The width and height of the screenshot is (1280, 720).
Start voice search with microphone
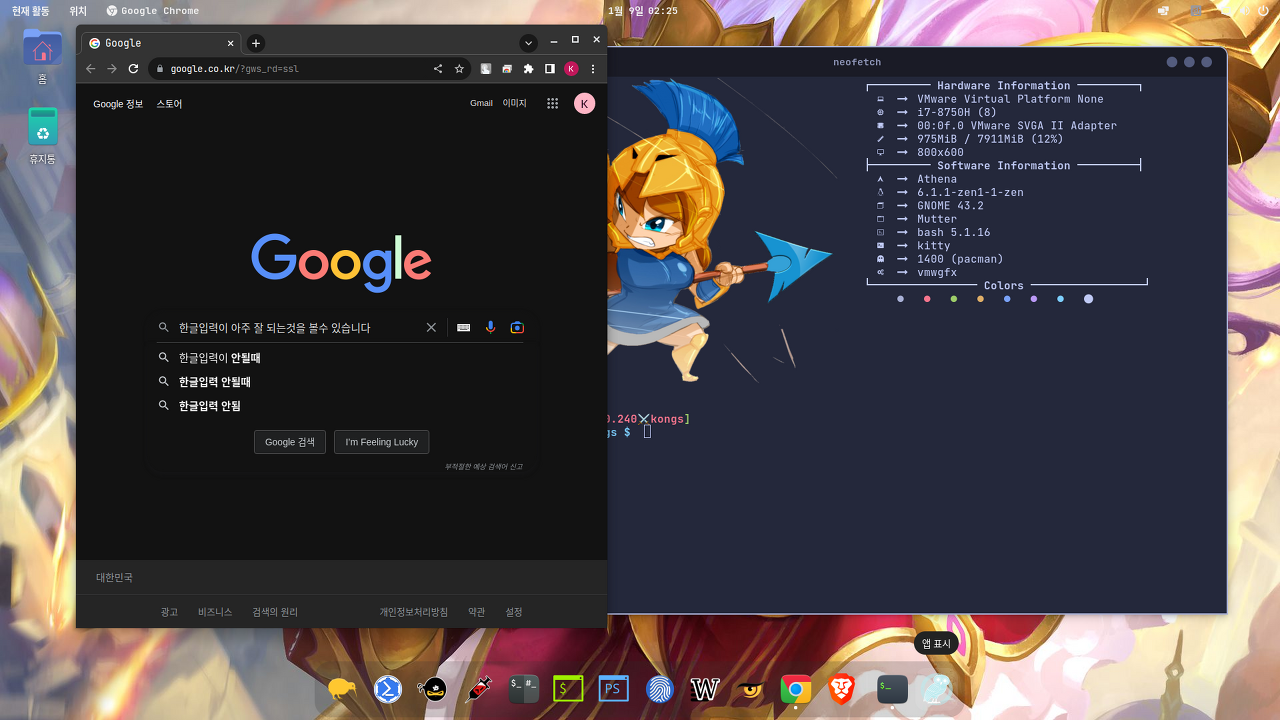click(490, 327)
